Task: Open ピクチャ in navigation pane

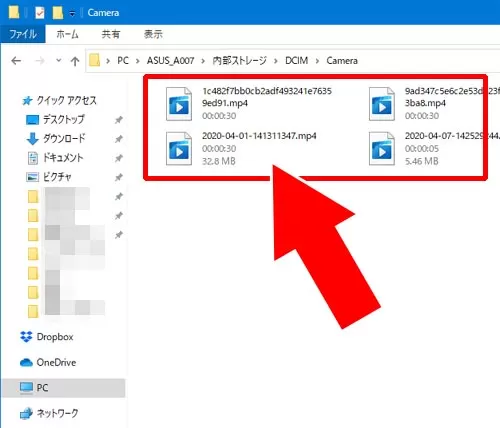Action: pyautogui.click(x=57, y=177)
